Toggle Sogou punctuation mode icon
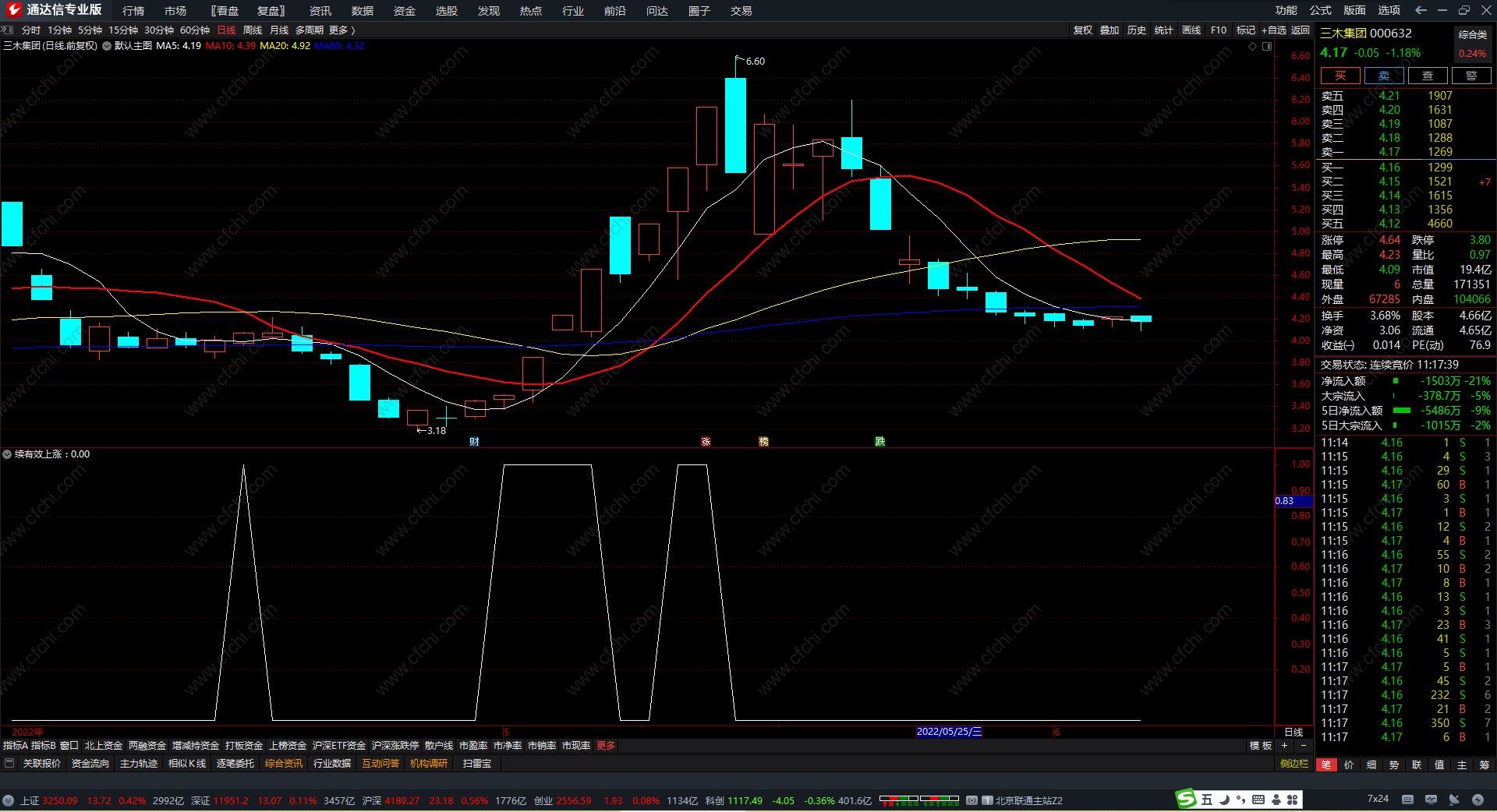1497x812 pixels. tap(1240, 800)
